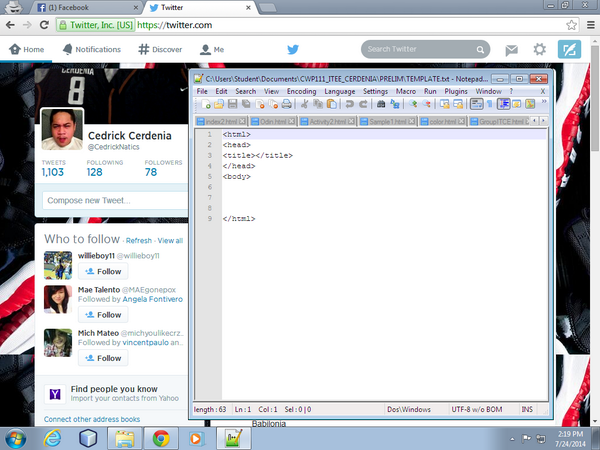Click the Save All icon in Notepad++
Image resolution: width=600 pixels, height=450 pixels.
click(x=246, y=104)
